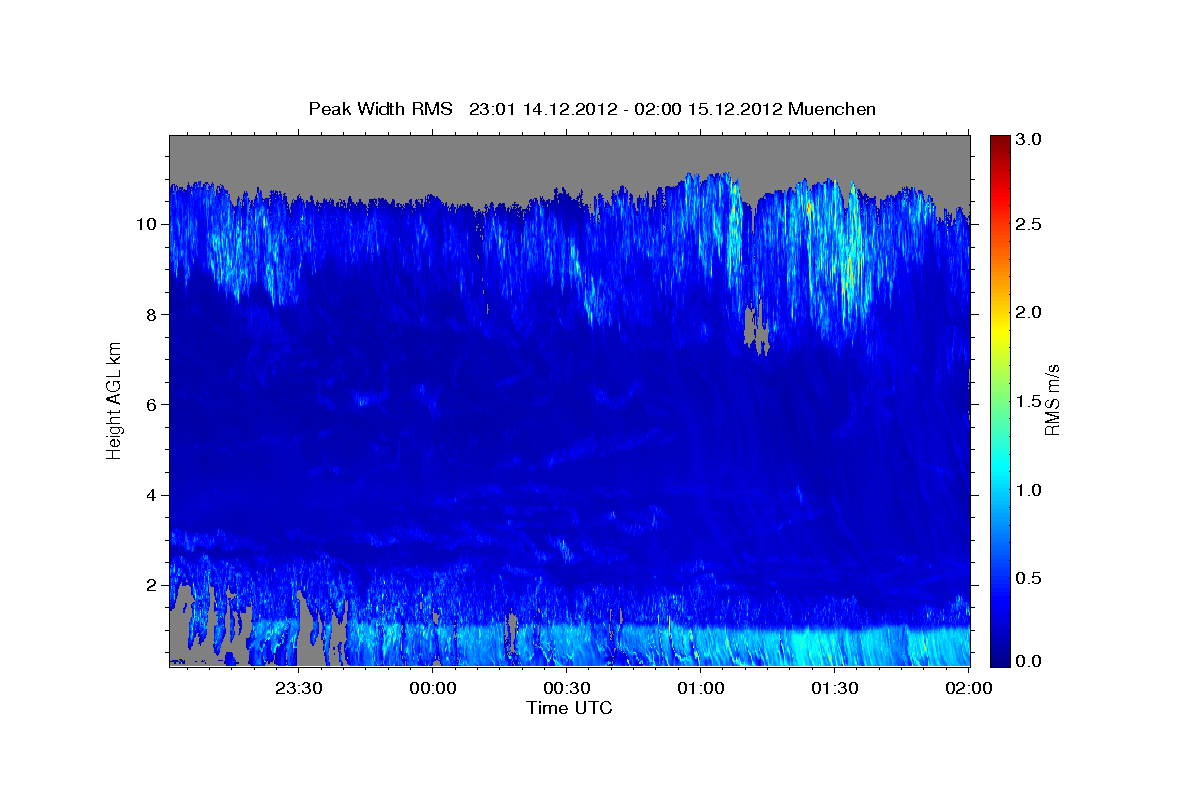Click the plot title "Peak Width RMS"

point(380,108)
